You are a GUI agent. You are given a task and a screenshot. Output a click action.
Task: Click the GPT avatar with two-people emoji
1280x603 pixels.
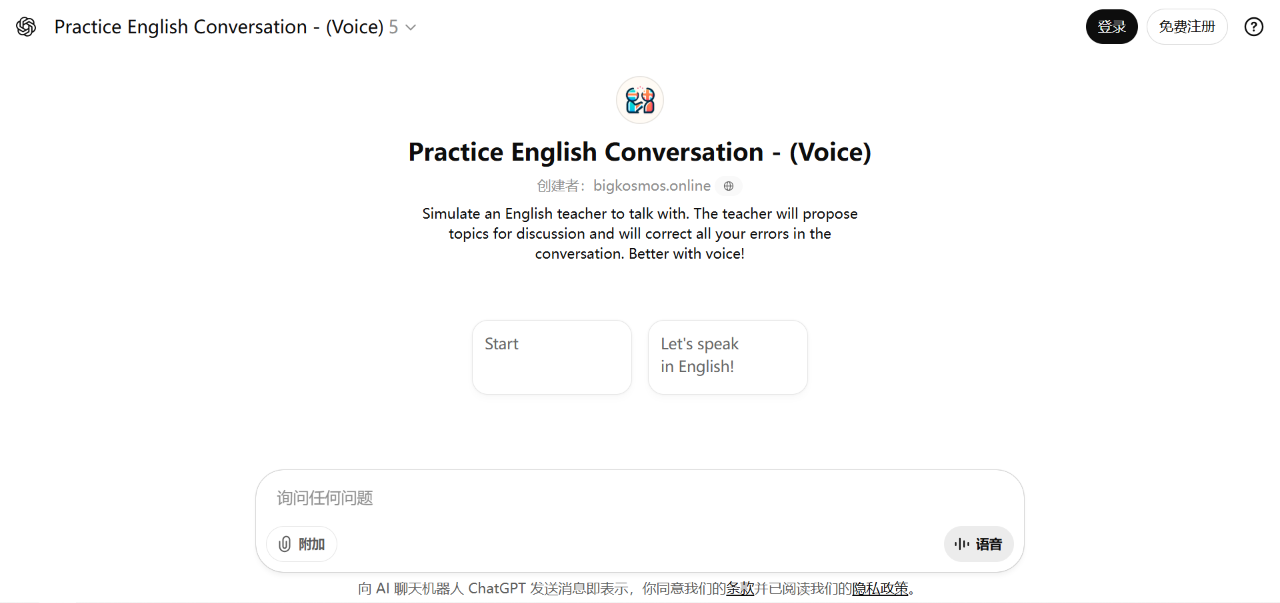[x=639, y=100]
